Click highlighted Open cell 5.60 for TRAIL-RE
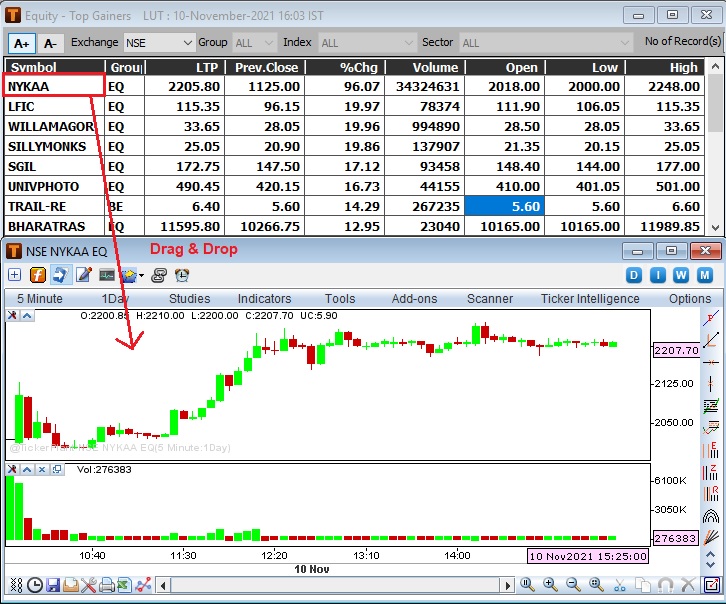726x604 pixels. (505, 206)
